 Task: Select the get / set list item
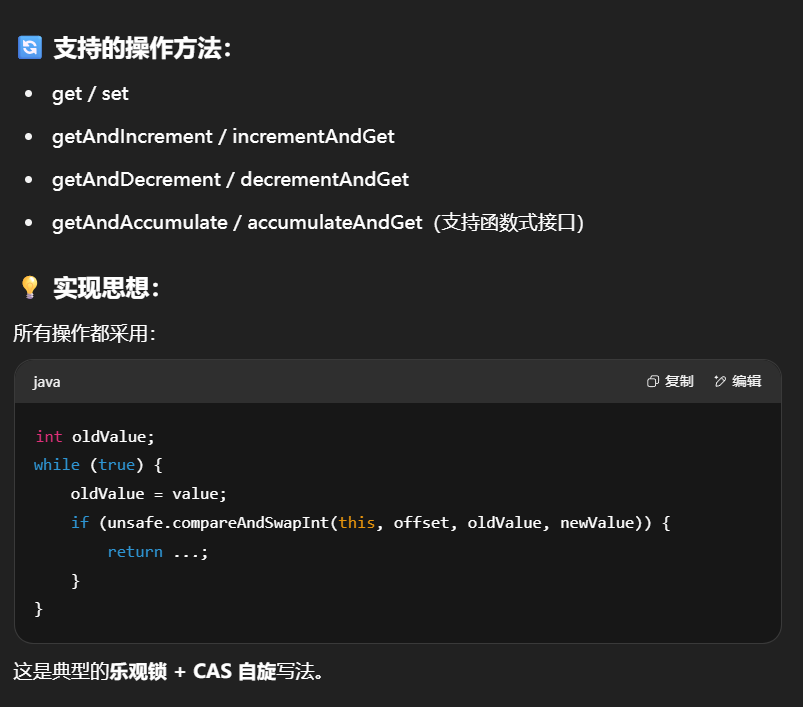(90, 94)
